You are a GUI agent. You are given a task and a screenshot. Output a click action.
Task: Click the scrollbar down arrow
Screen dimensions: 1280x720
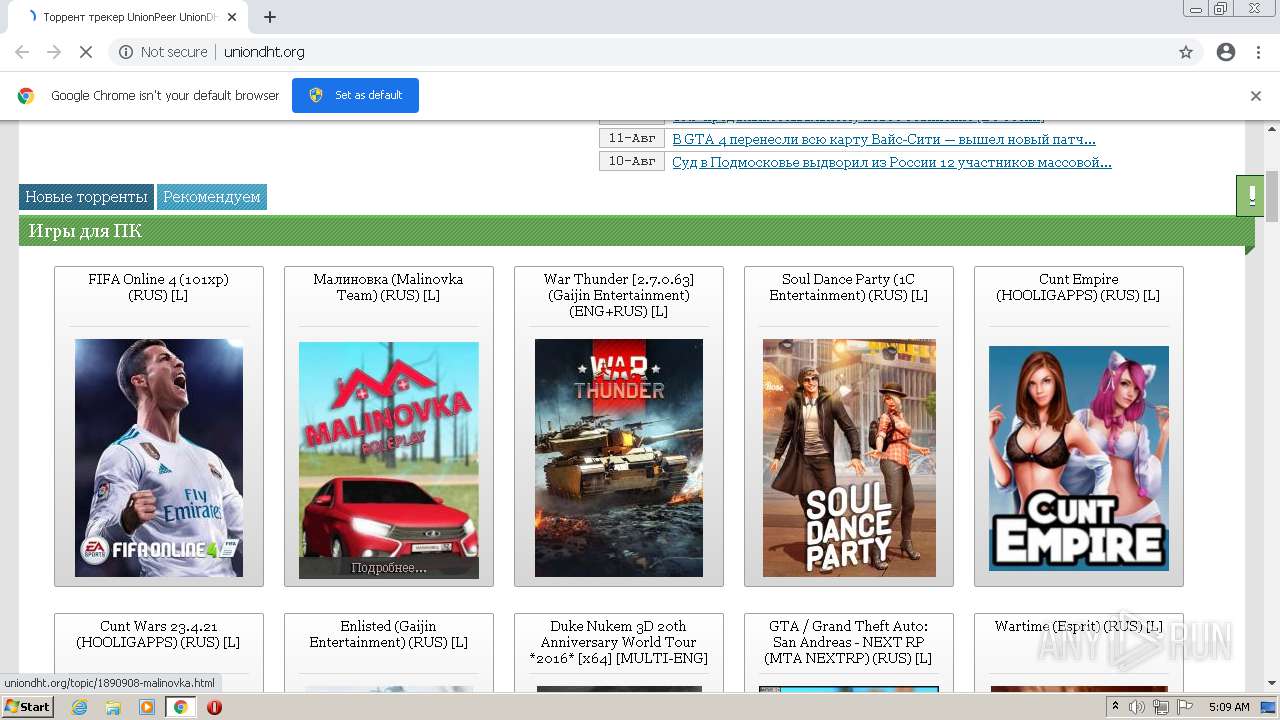pos(1271,683)
